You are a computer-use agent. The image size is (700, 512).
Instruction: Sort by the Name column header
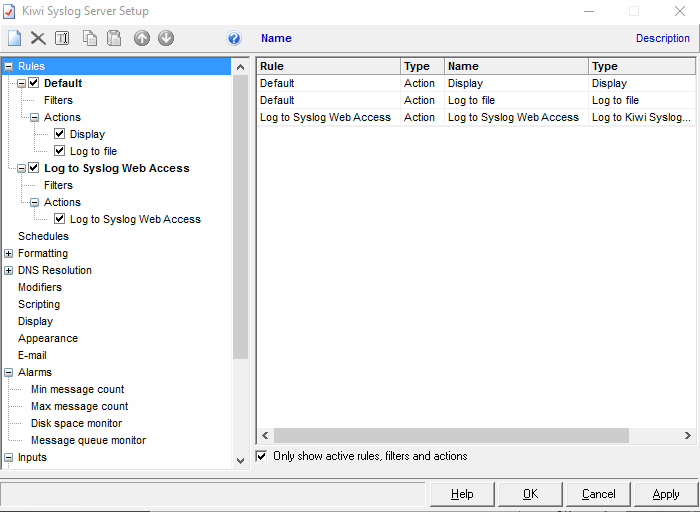(x=517, y=66)
